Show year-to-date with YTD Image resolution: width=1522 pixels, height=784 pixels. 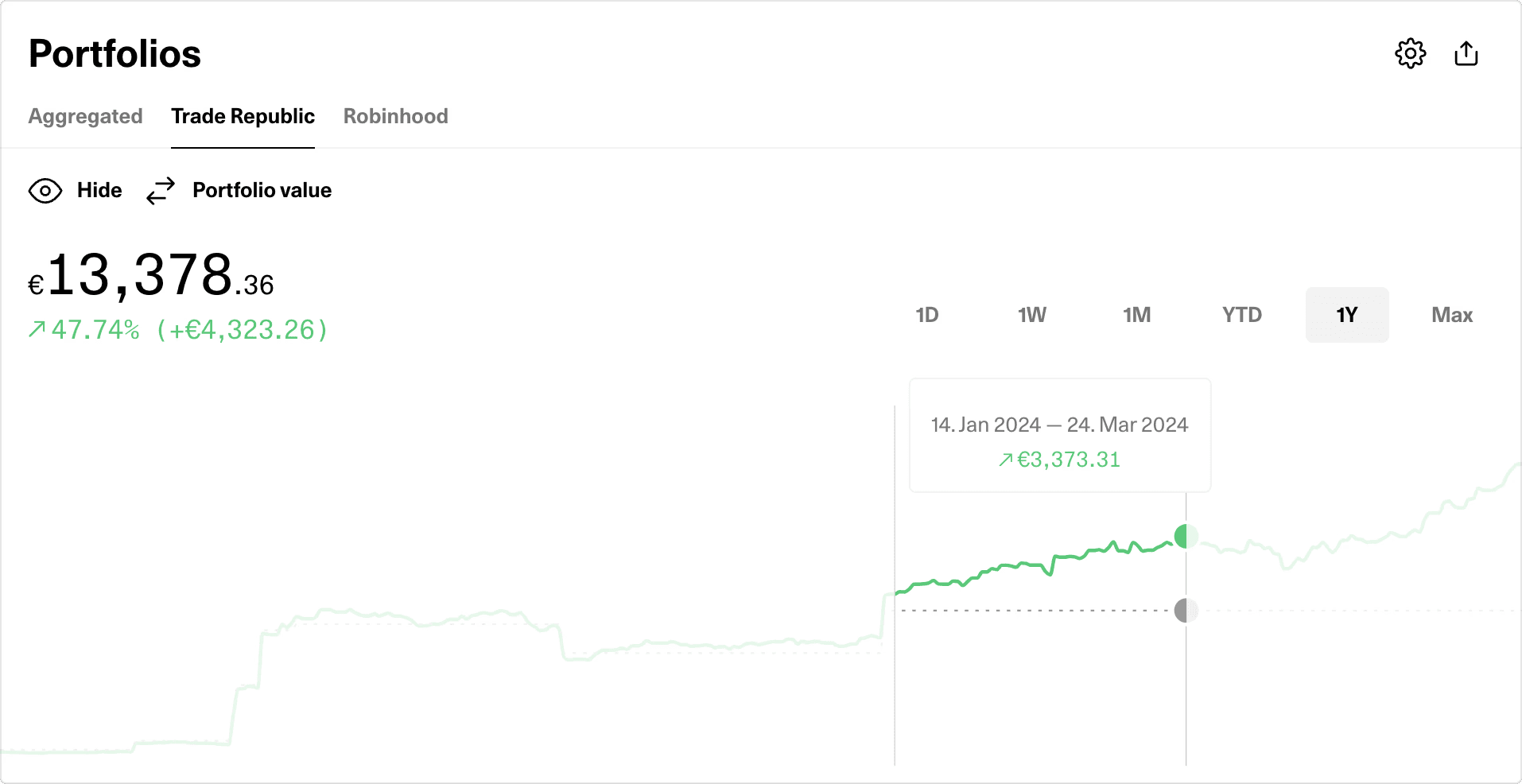pyautogui.click(x=1241, y=315)
